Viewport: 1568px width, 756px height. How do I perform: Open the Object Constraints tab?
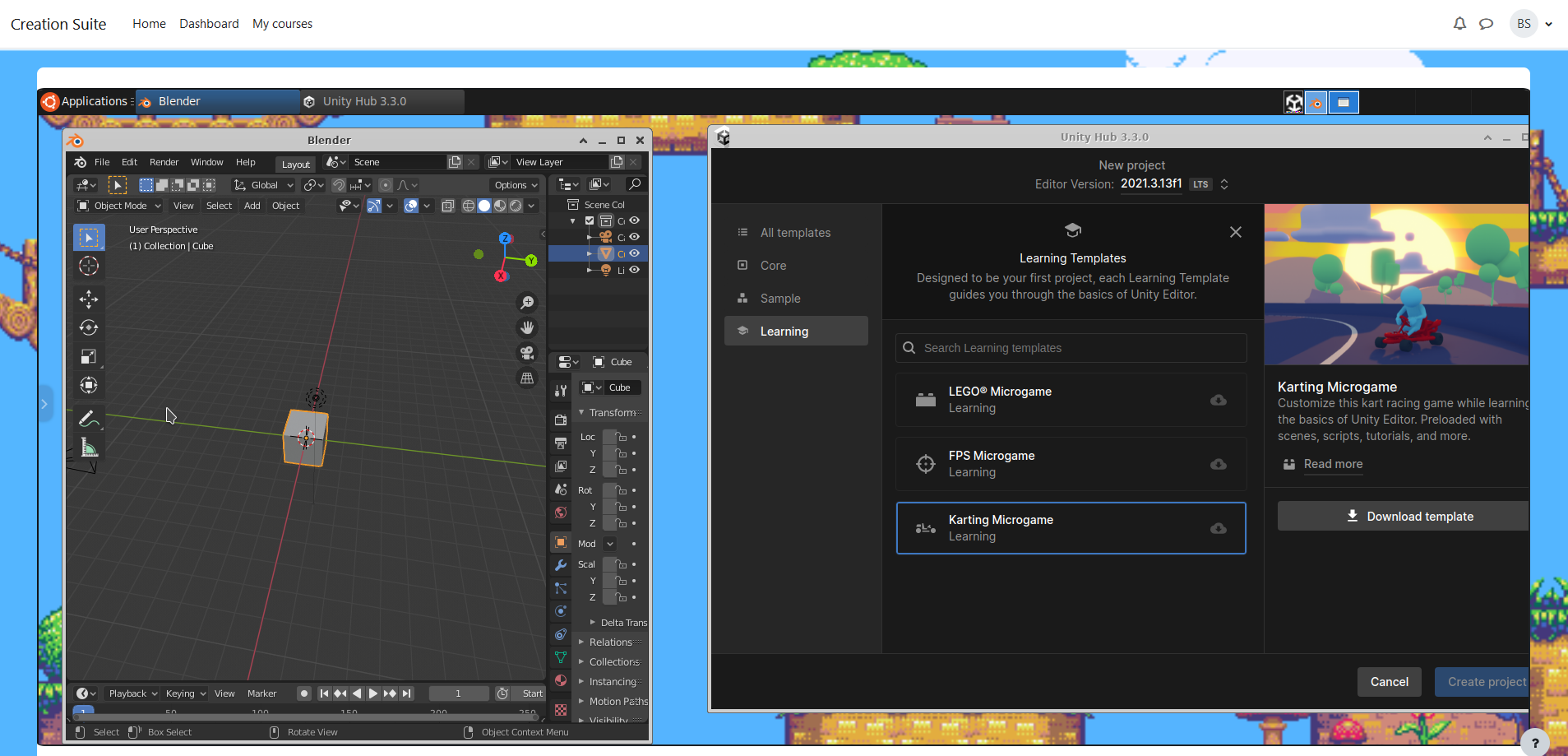(x=561, y=634)
